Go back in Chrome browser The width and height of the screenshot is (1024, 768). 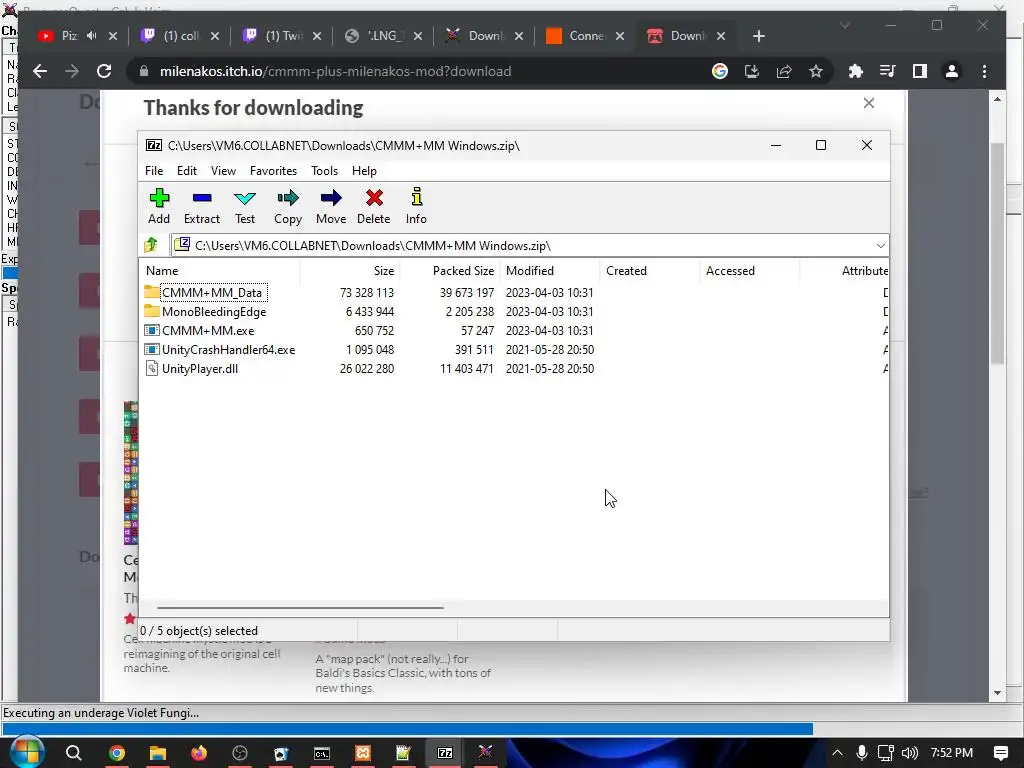pyautogui.click(x=40, y=71)
